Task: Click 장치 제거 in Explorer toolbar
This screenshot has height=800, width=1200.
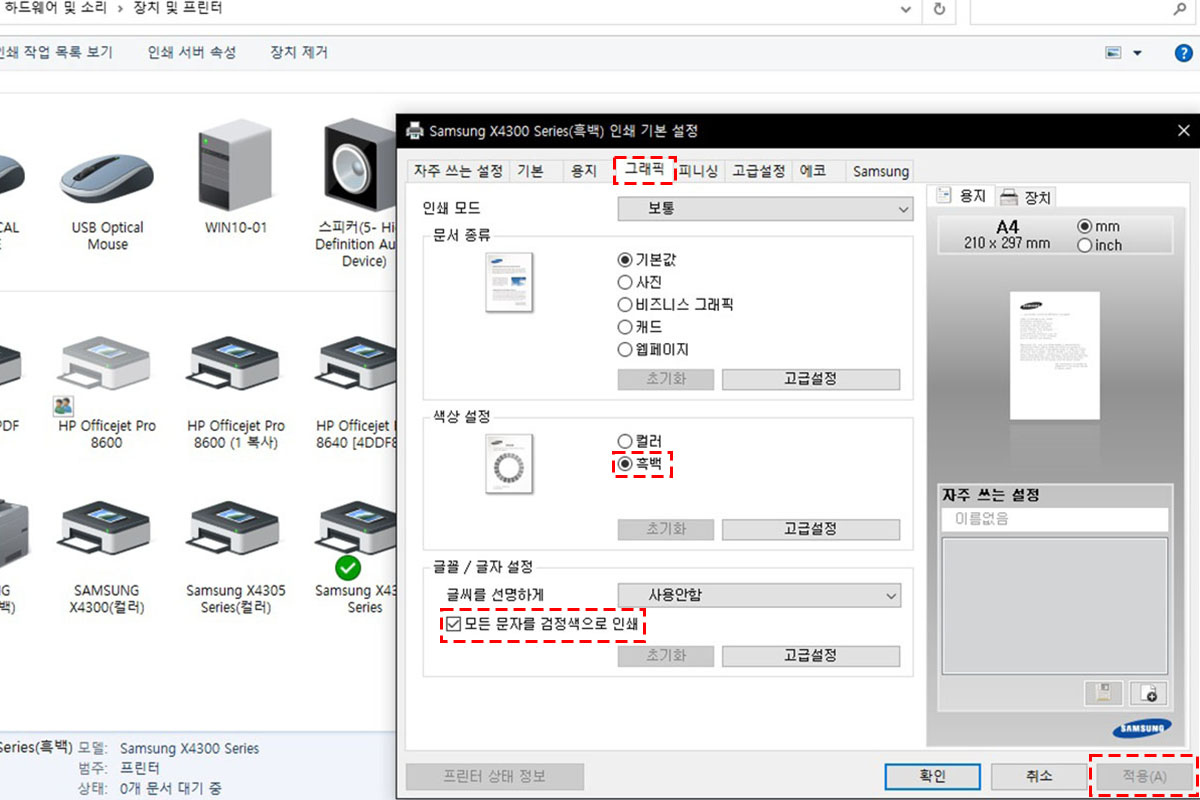Action: pos(298,52)
